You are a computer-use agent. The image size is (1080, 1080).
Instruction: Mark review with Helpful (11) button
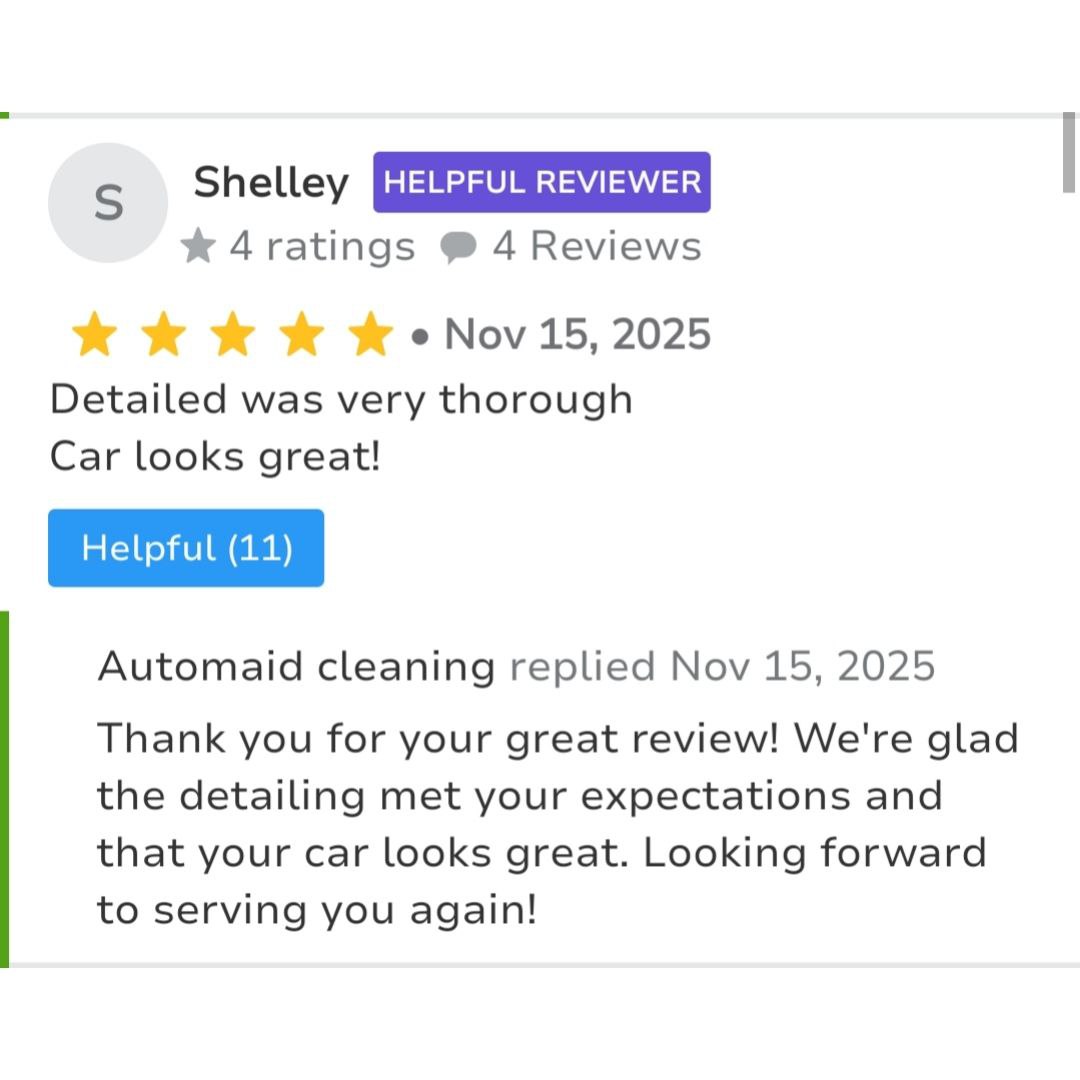186,548
